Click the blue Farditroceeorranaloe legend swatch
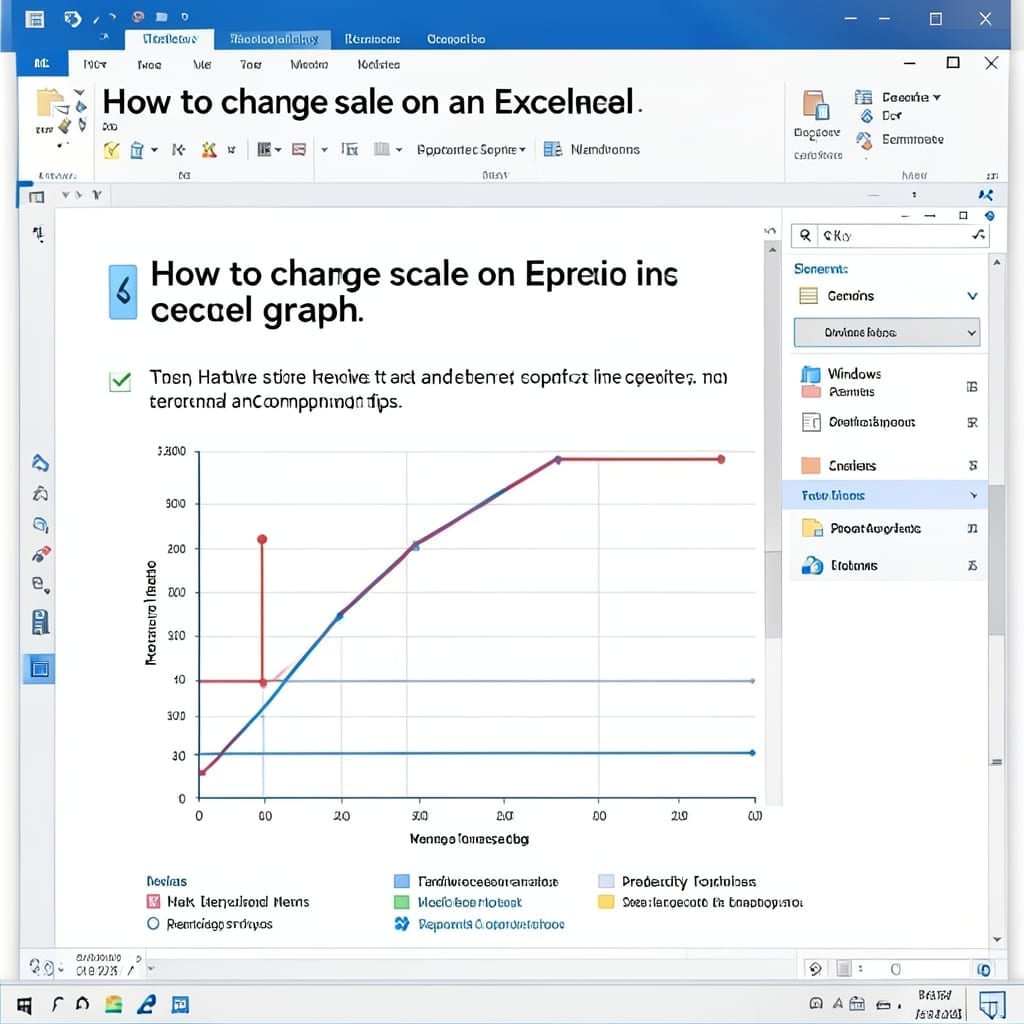Viewport: 1024px width, 1024px height. pos(402,882)
